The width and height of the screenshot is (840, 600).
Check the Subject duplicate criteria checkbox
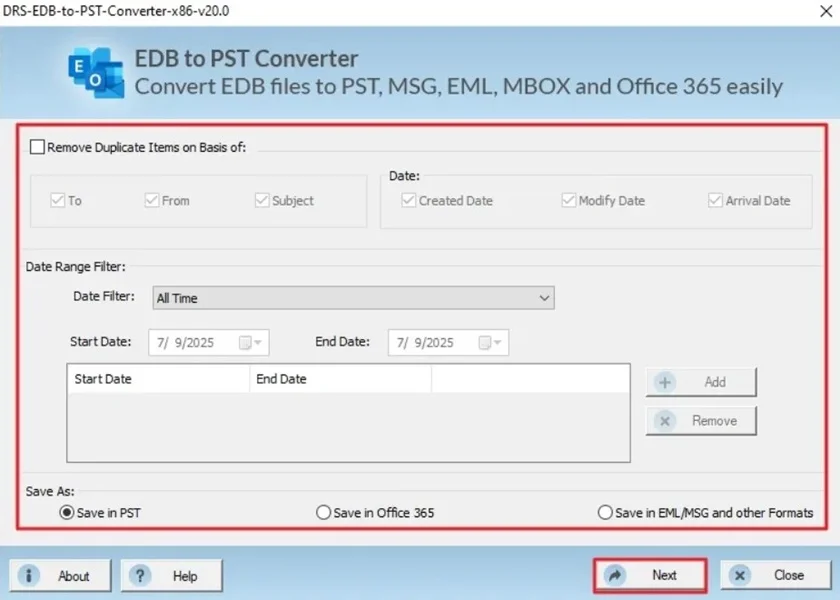pyautogui.click(x=261, y=200)
